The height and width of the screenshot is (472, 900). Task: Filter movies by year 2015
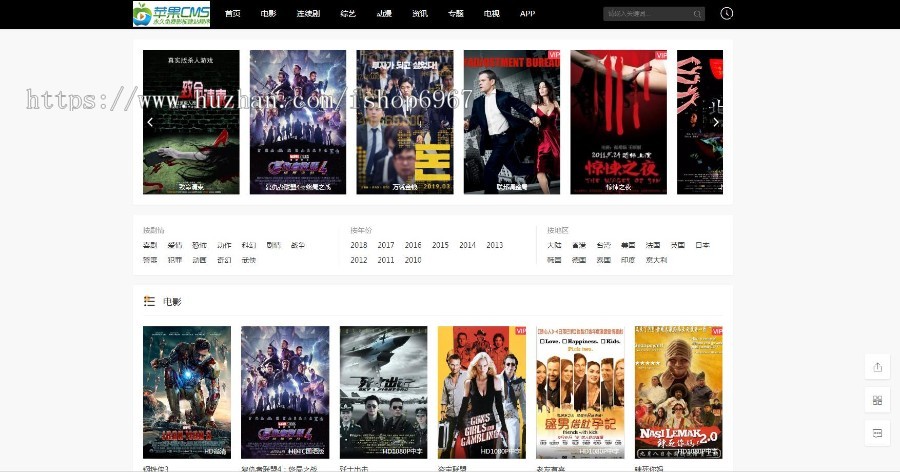pyautogui.click(x=440, y=245)
